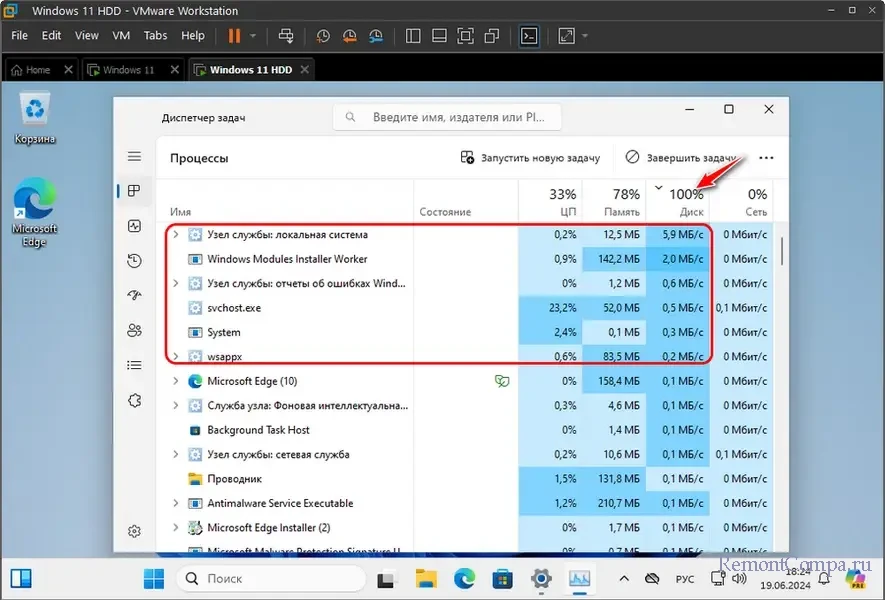Expand the Microsoft Edge (10) process group
This screenshot has height=600, width=885.
(176, 381)
